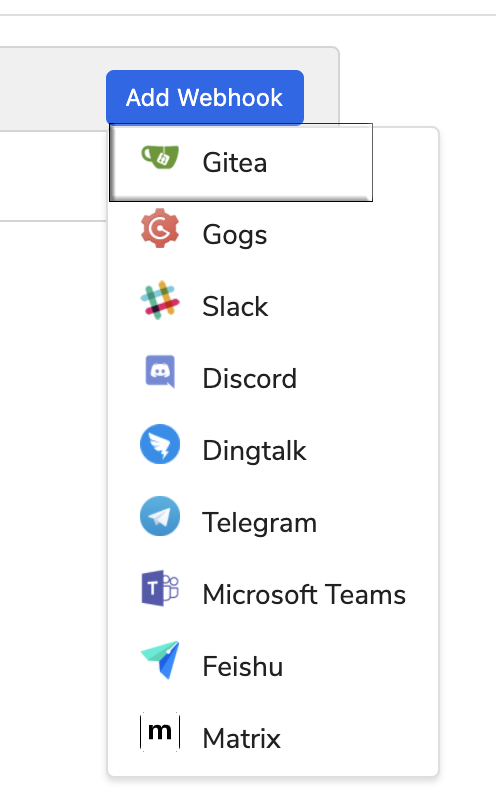Choose Dingtalk webhook type
The height and width of the screenshot is (794, 496).
coord(273,450)
